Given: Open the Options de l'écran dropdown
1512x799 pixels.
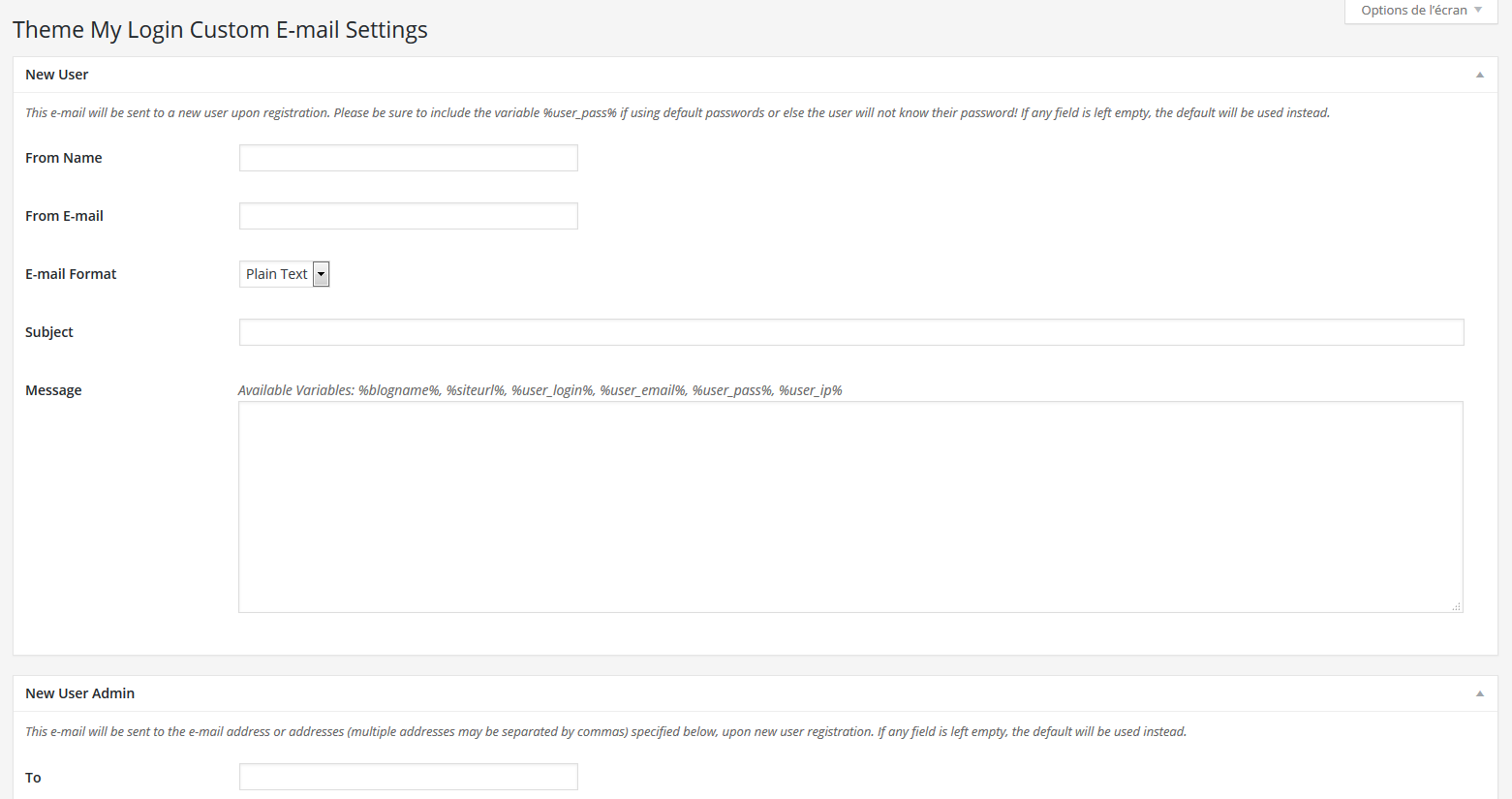Looking at the screenshot, I should [1421, 11].
